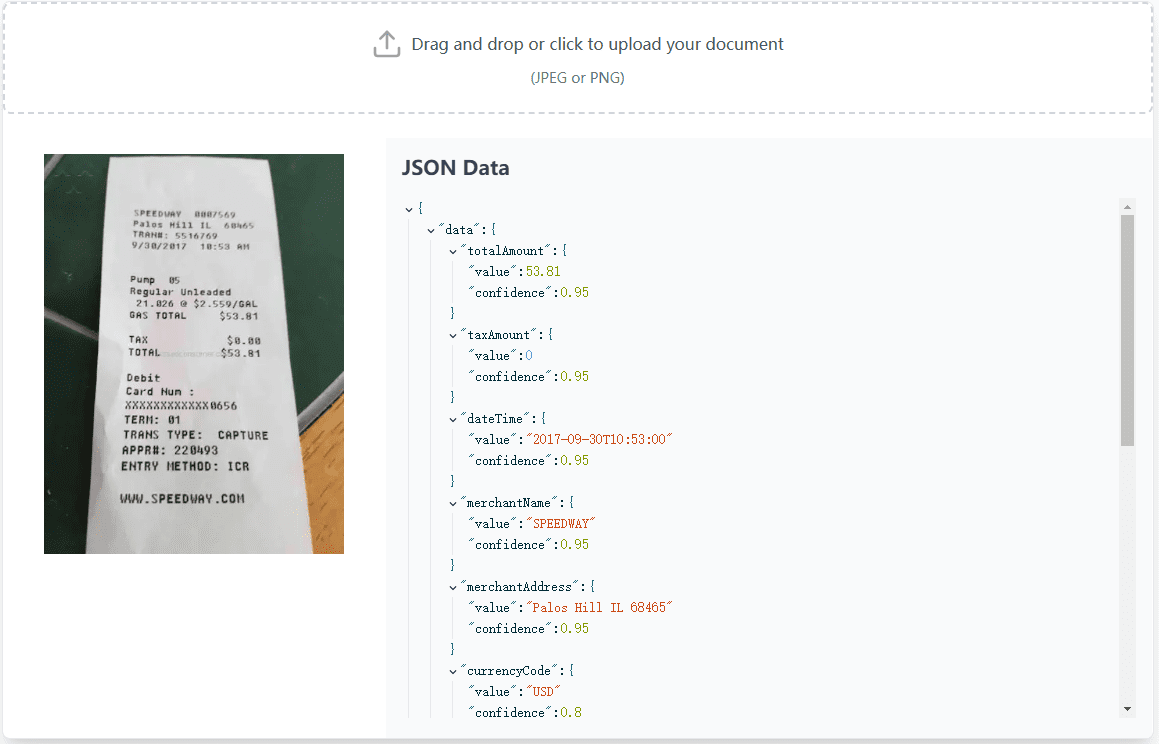Click the JSON panel scrollbar thumb
This screenshot has height=744, width=1159.
[x=1128, y=330]
